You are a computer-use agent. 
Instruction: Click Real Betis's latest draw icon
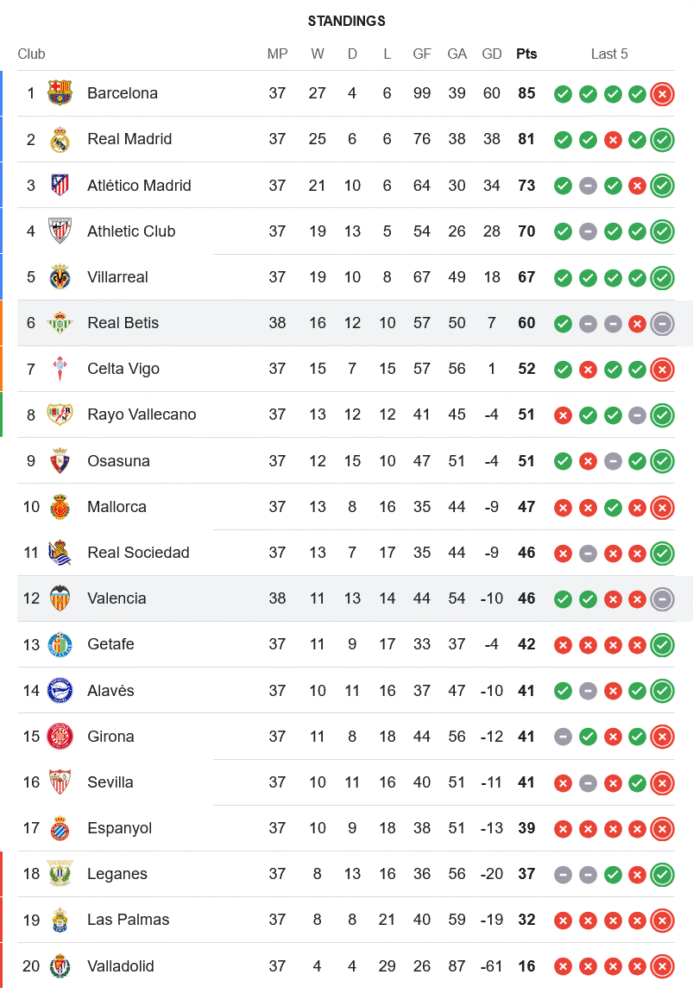661,323
